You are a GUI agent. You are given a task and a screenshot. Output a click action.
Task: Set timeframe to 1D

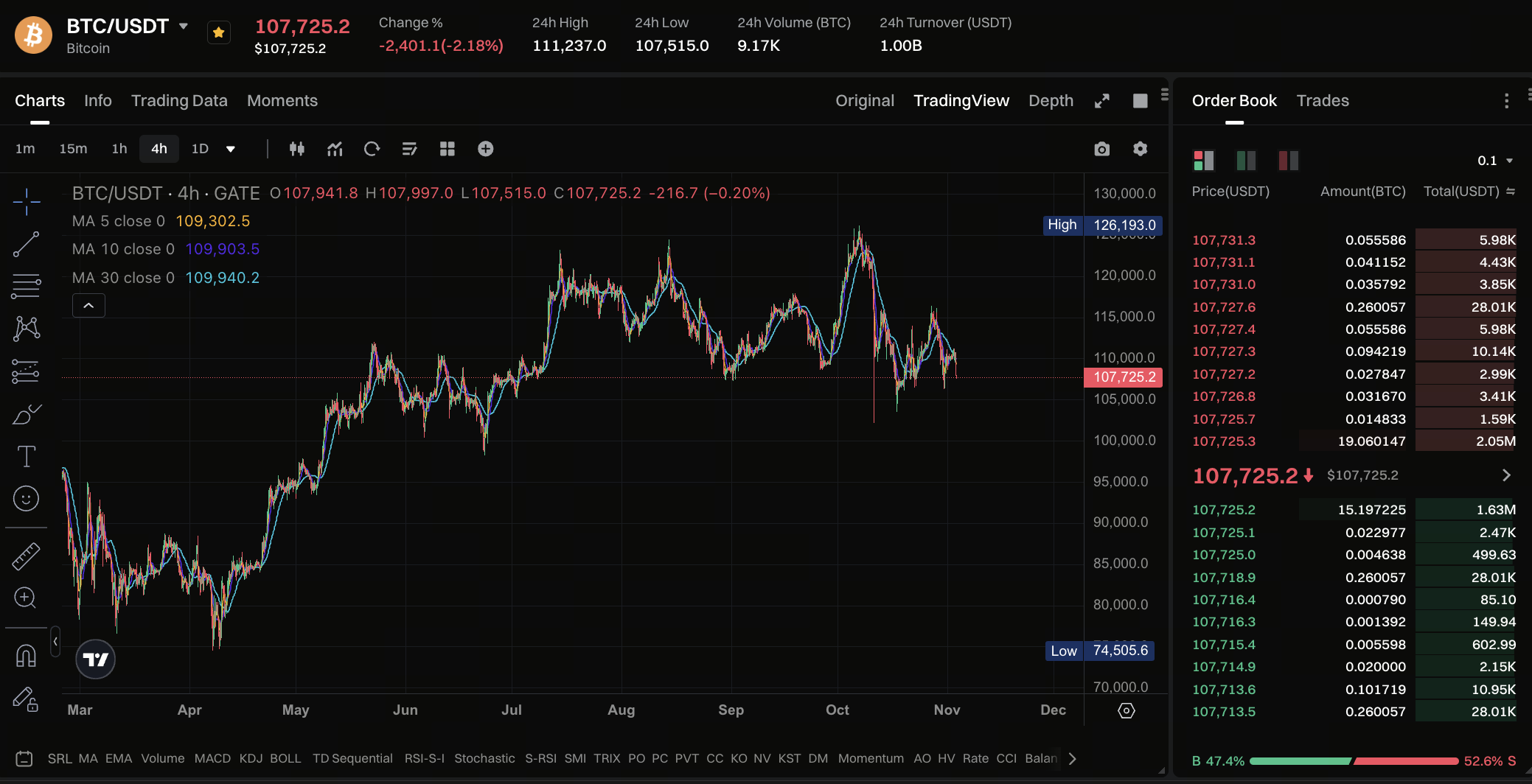pos(200,149)
